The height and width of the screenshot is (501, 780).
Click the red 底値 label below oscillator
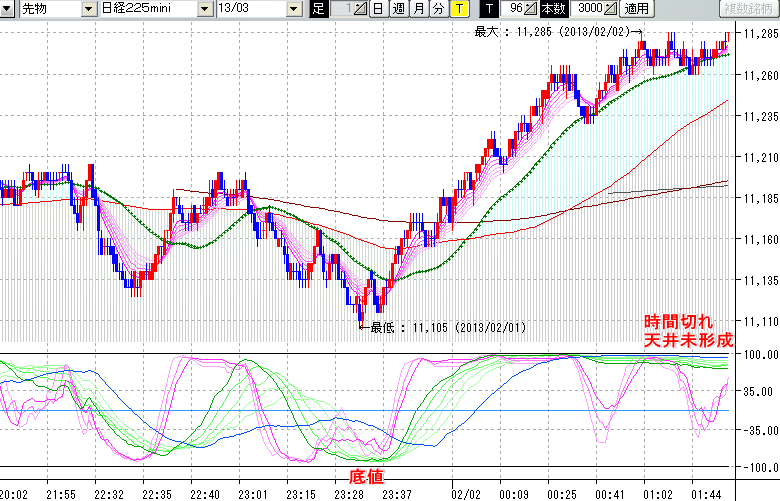(x=363, y=478)
